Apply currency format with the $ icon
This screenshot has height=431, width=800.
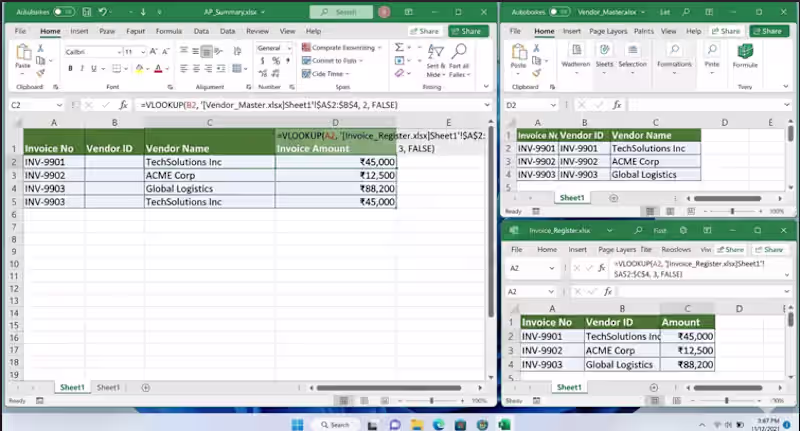tap(262, 61)
